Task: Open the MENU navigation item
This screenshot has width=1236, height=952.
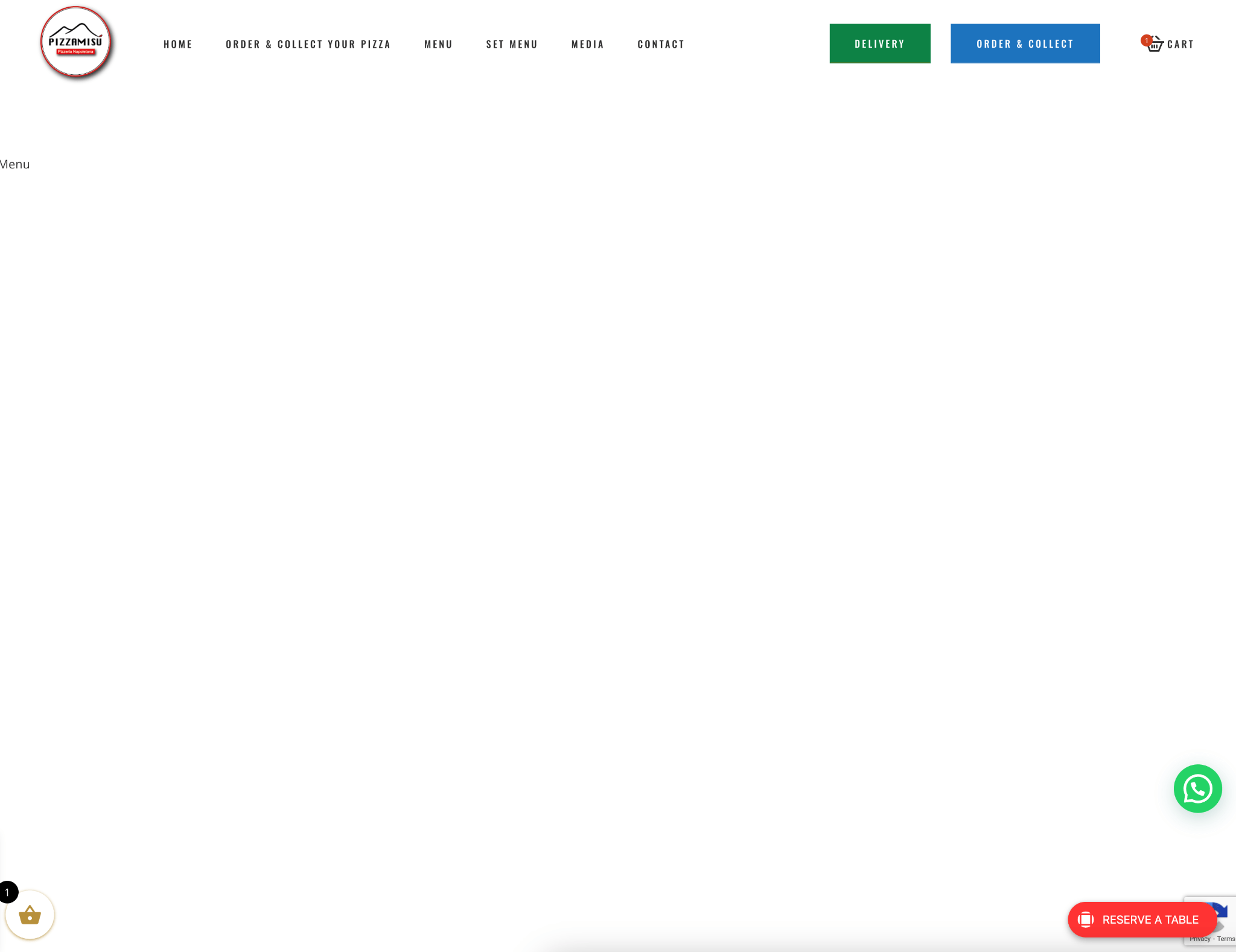Action: [438, 43]
